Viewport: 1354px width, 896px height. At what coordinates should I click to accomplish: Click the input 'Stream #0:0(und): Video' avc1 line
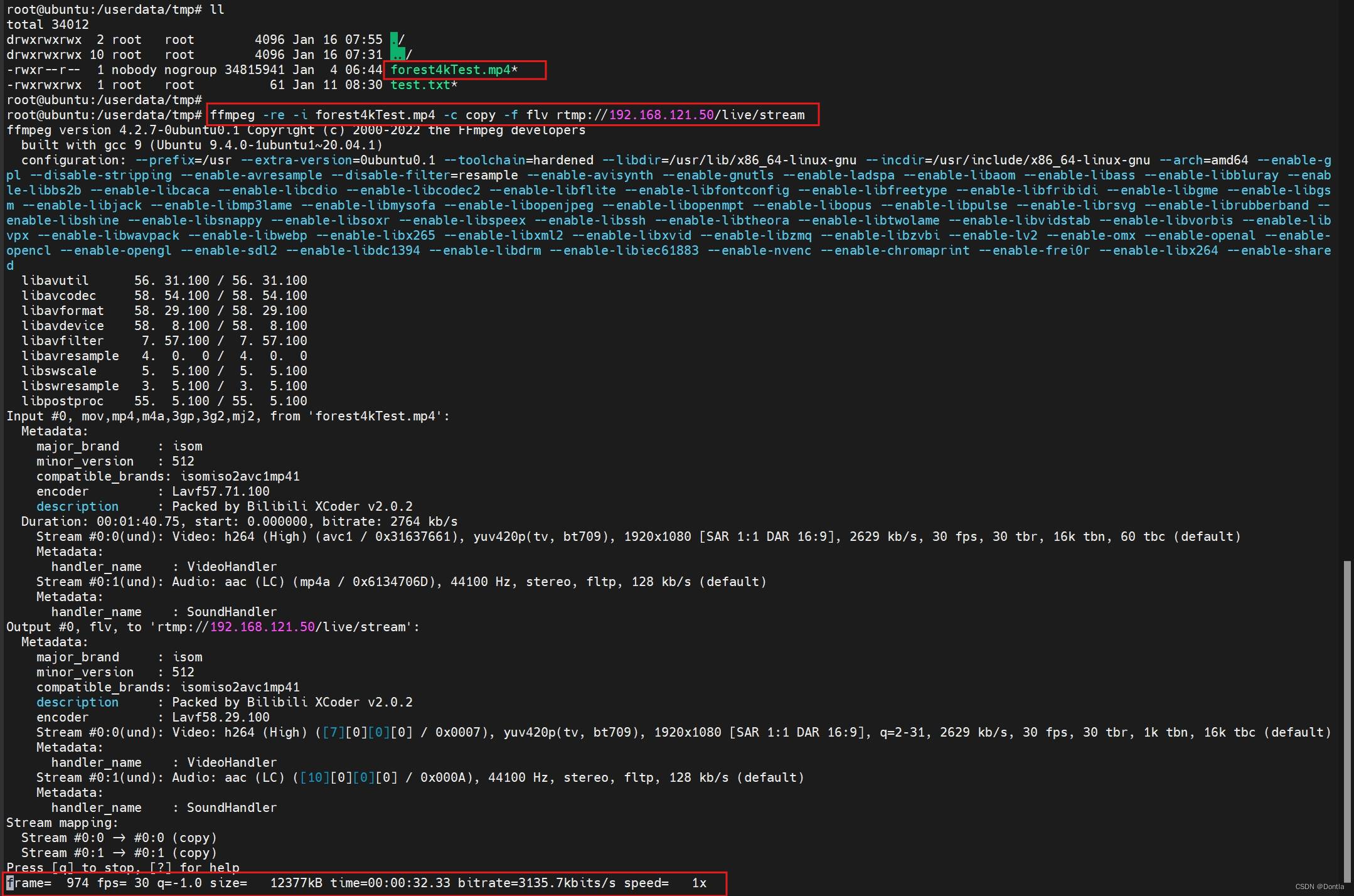click(639, 536)
